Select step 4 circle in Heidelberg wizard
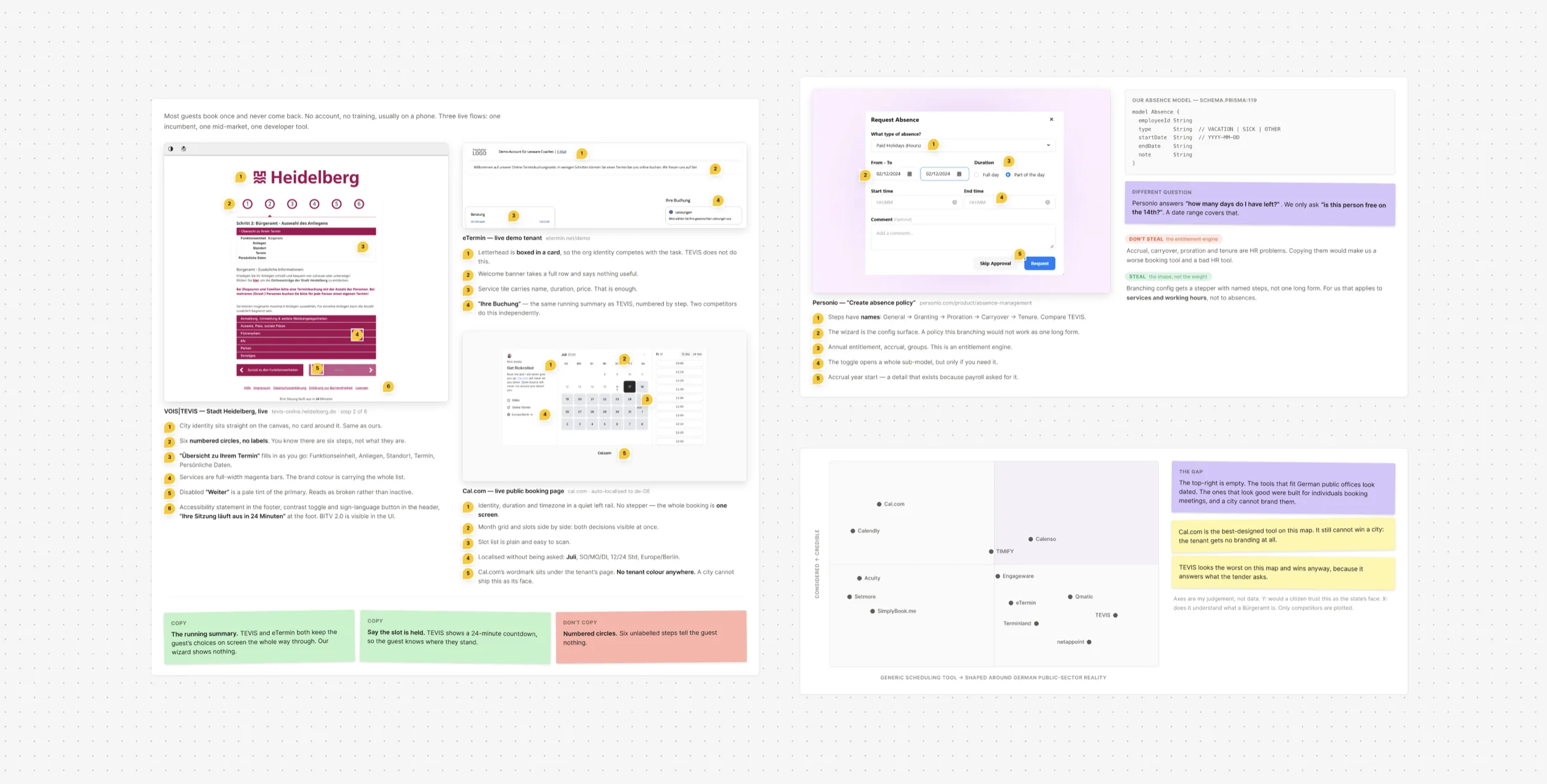This screenshot has height=784, width=1547. tap(314, 204)
